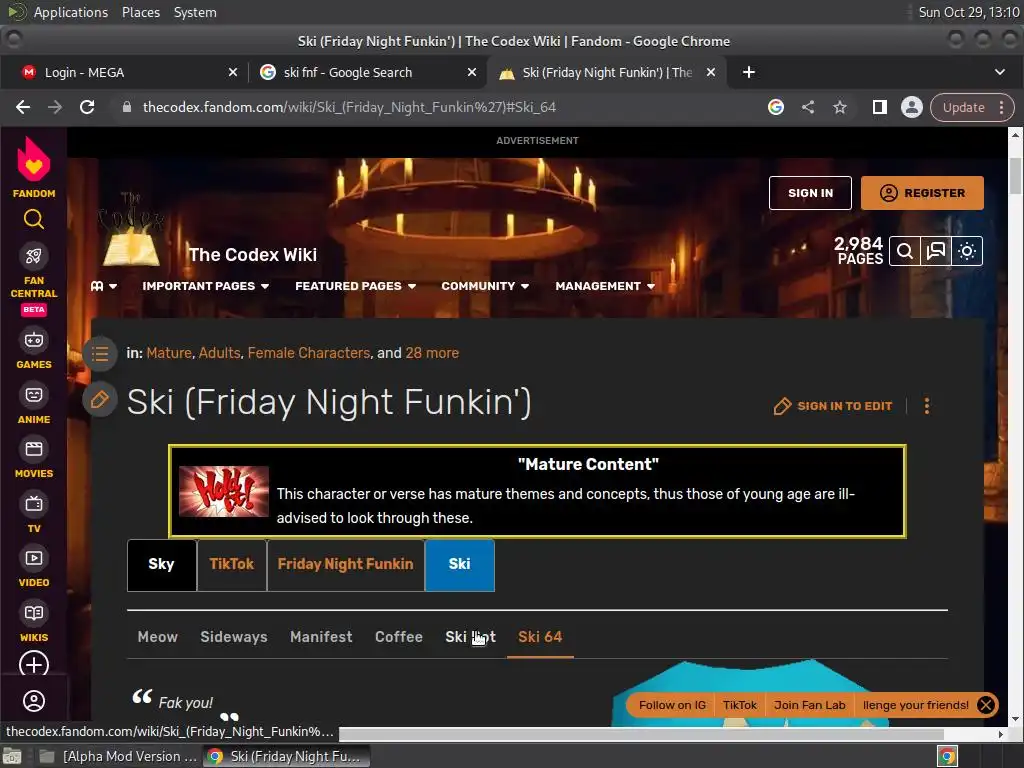The width and height of the screenshot is (1024, 768).
Task: Open the sidebar user profile icon
Action: (34, 701)
